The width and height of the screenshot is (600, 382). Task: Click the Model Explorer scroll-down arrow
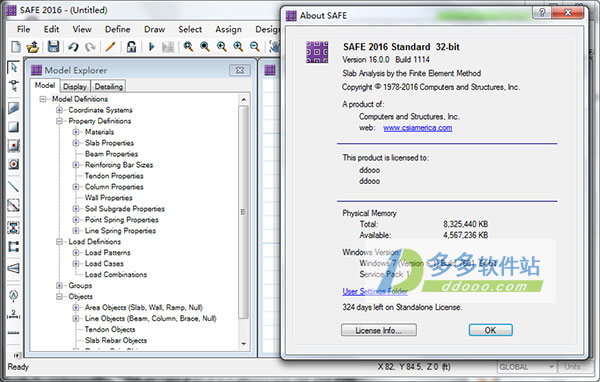(243, 344)
